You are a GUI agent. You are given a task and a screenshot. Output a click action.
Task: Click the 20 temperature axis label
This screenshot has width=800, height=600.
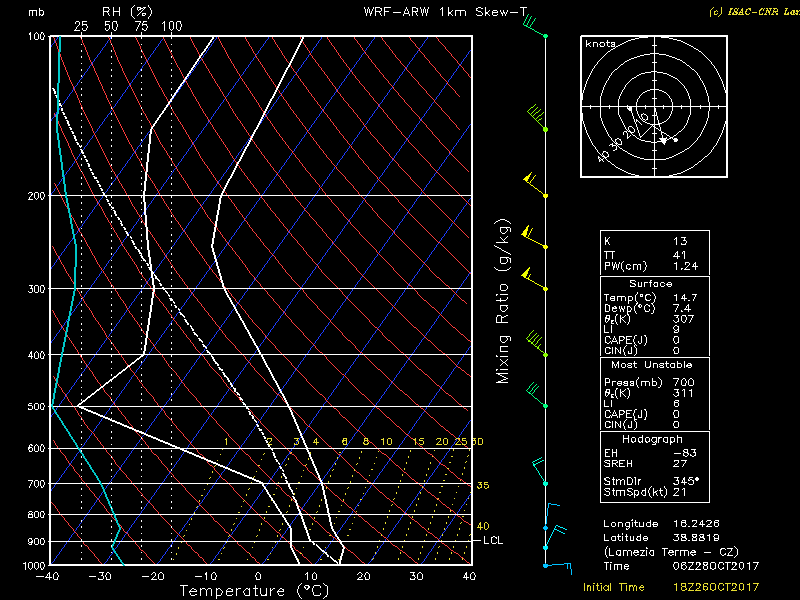point(363,577)
